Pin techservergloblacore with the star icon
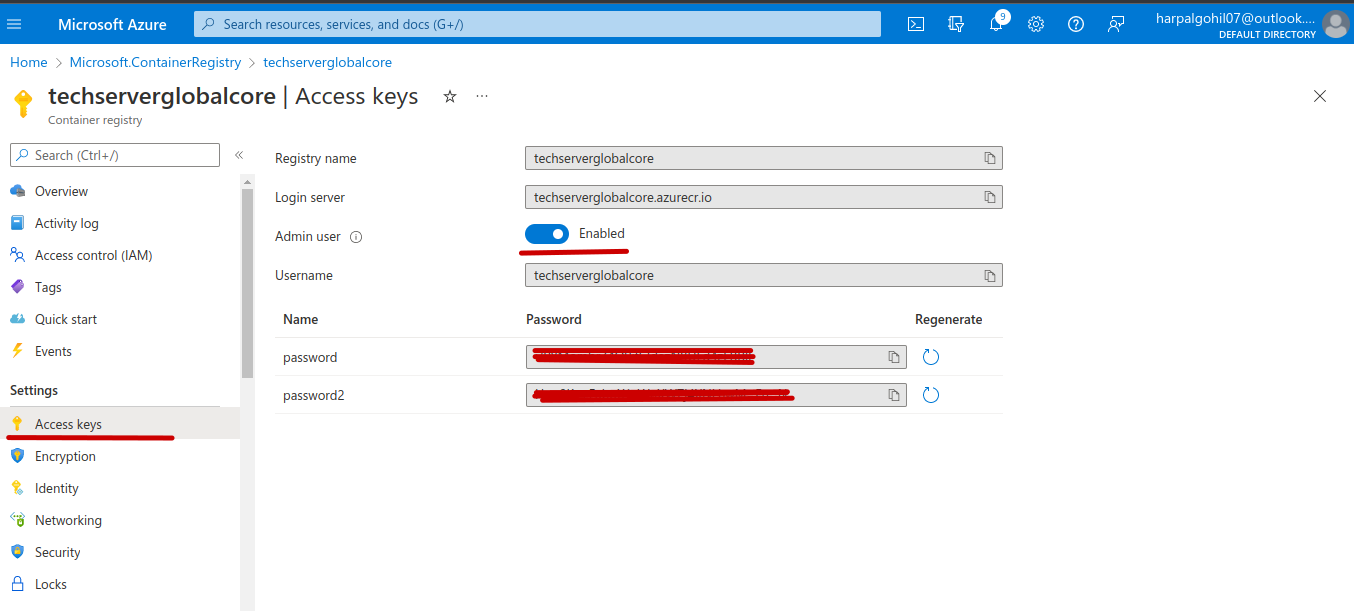1354x611 pixels. click(x=450, y=96)
